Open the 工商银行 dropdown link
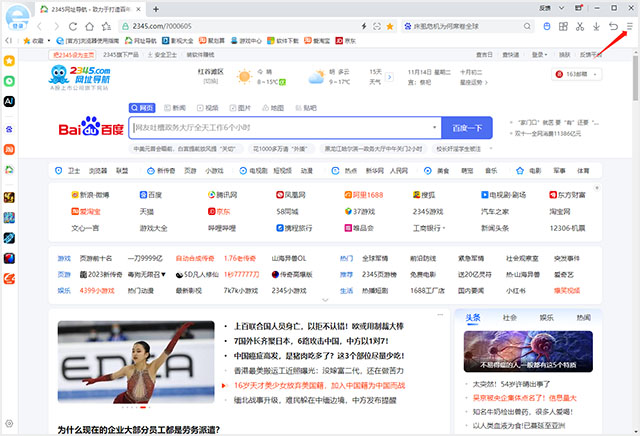The height and width of the screenshot is (436, 640). [x=429, y=228]
